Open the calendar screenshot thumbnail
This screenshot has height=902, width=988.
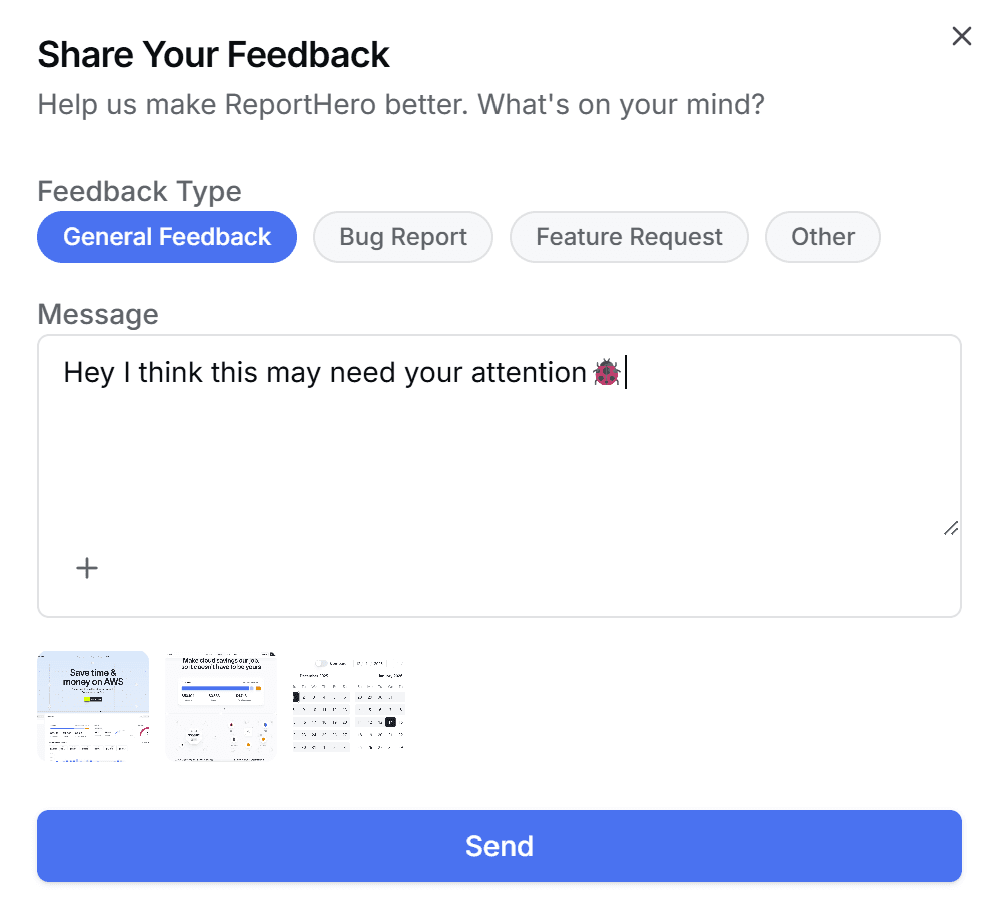[347, 705]
